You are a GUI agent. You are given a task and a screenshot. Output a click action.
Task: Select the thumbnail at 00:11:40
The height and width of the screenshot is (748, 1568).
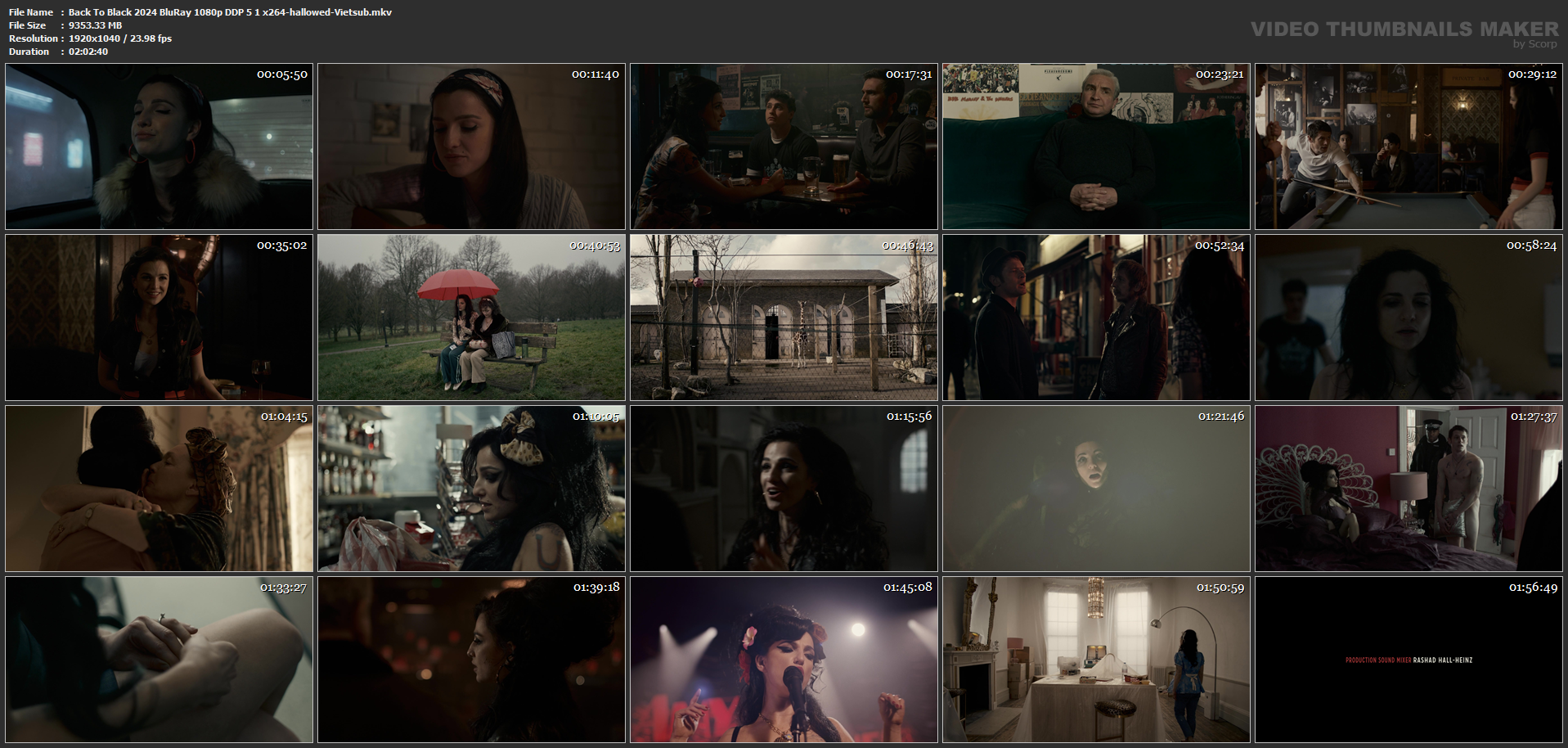[472, 146]
